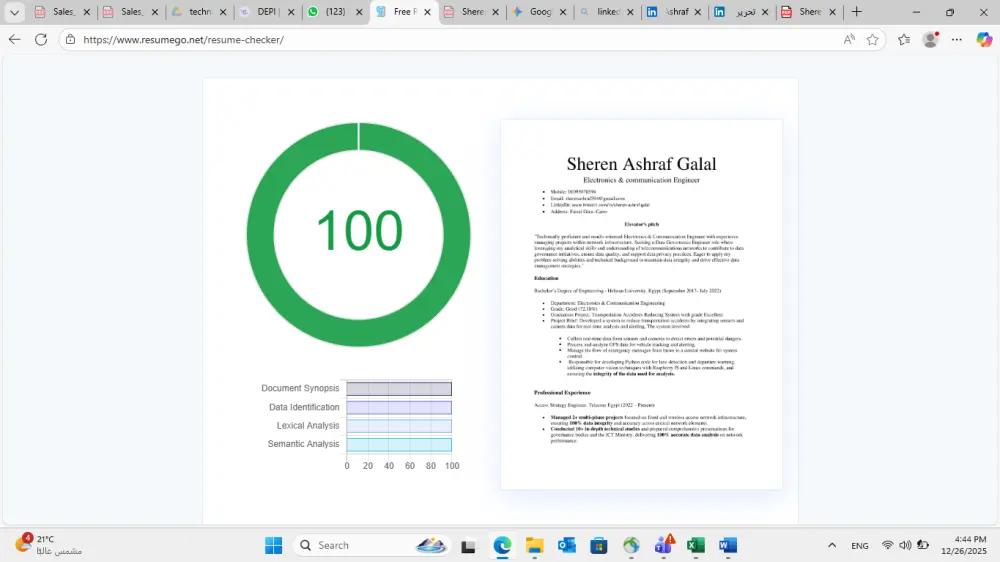Open Word from the taskbar
The width and height of the screenshot is (1000, 562).
[x=728, y=545]
